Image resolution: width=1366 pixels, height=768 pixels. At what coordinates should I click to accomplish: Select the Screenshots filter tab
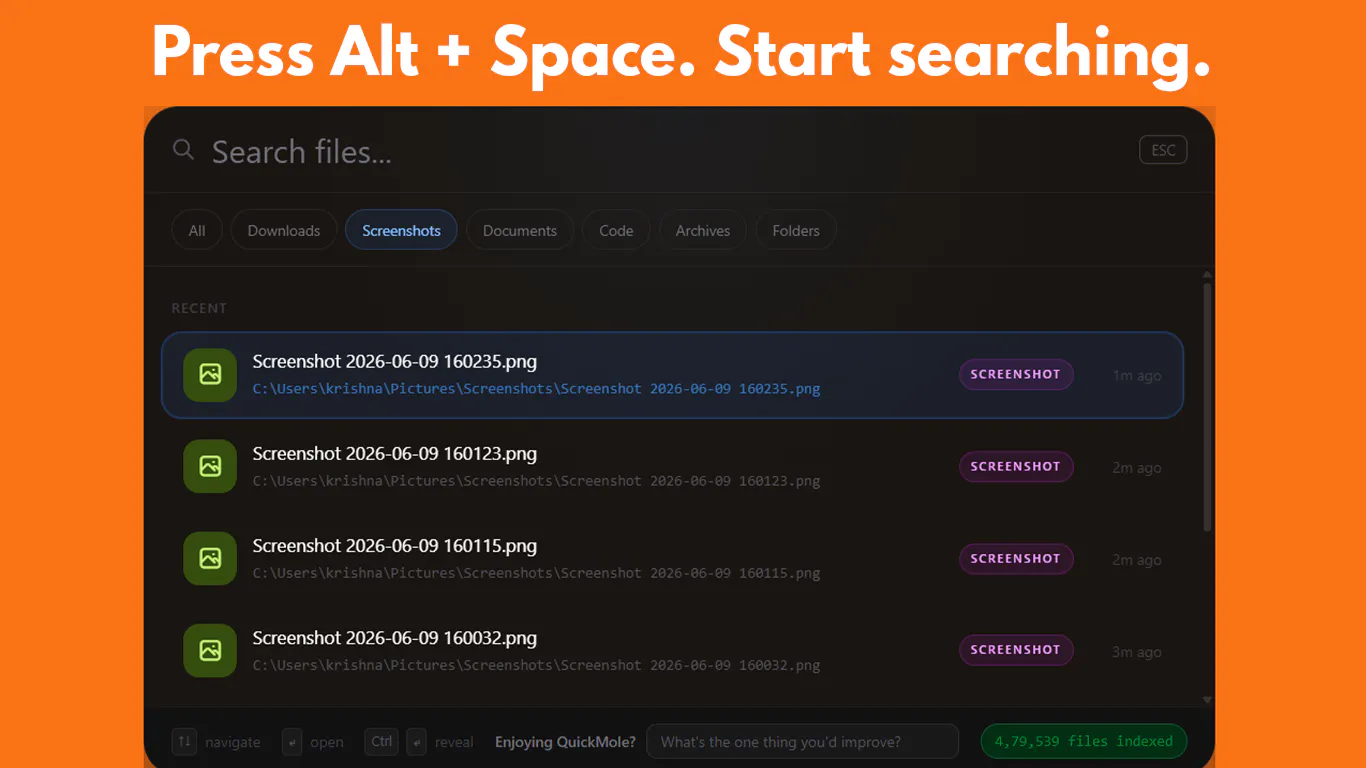click(401, 230)
